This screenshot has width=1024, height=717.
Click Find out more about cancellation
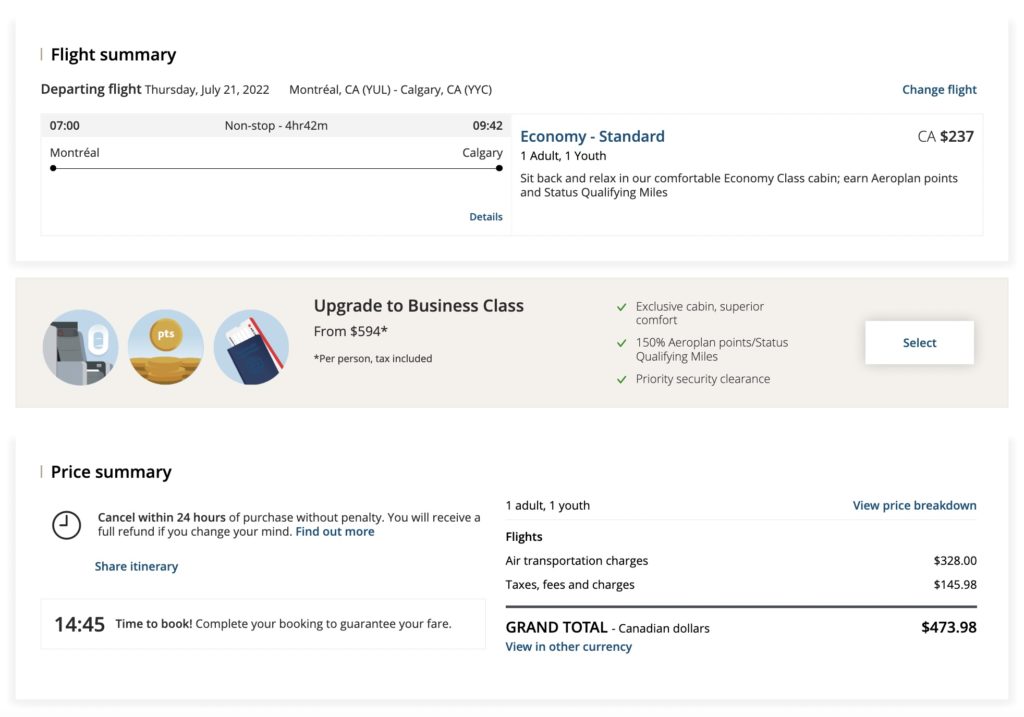[335, 532]
